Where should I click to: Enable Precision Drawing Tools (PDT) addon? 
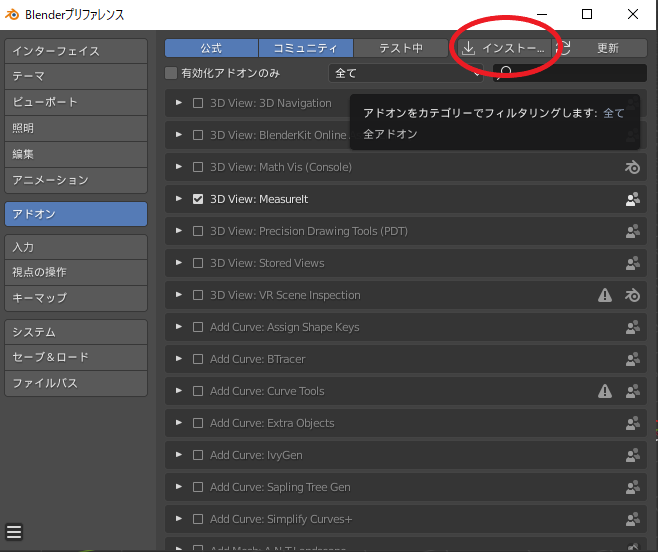click(198, 231)
